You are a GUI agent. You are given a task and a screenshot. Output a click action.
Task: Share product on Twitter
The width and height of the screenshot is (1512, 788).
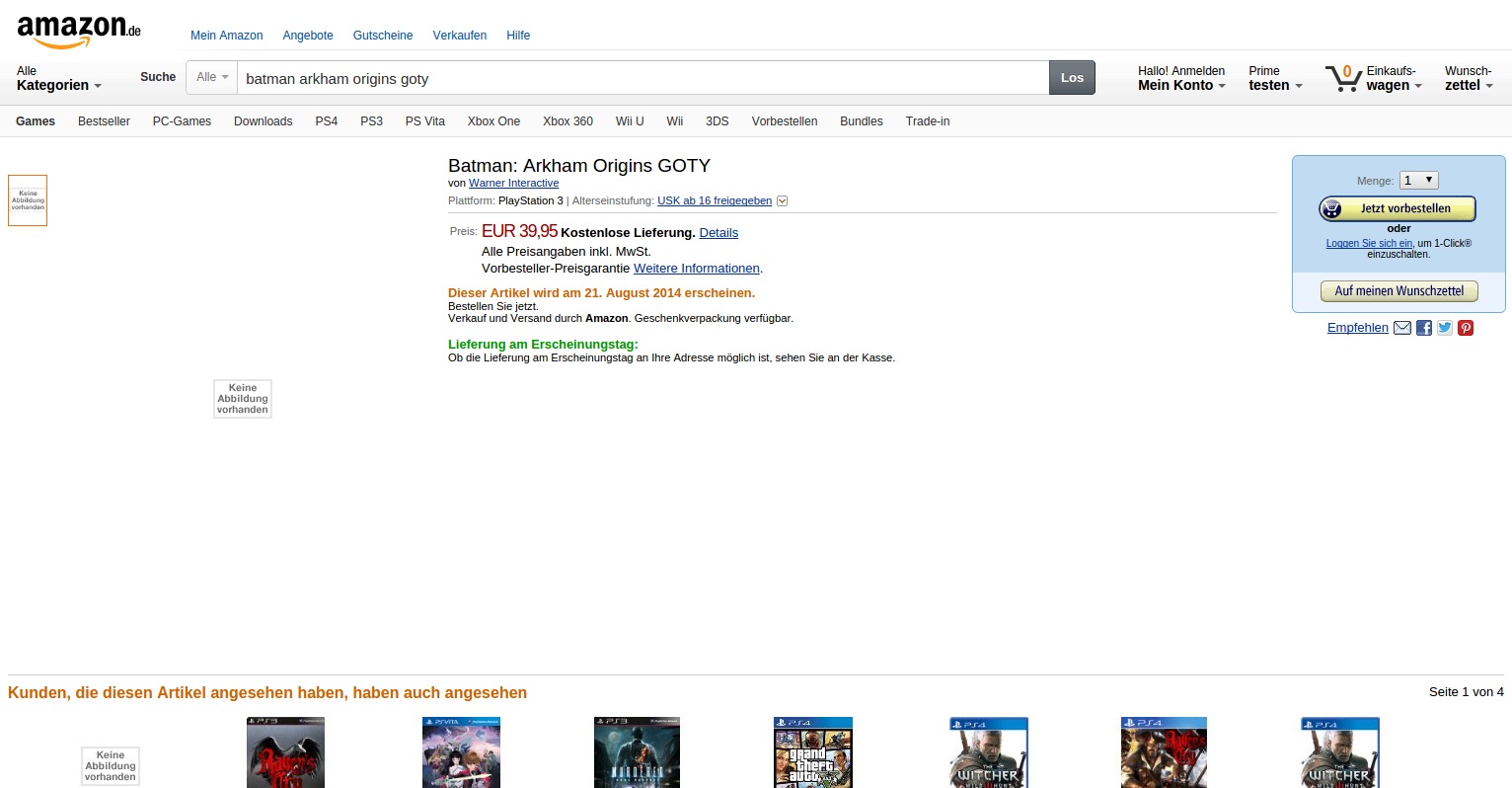coord(1445,328)
